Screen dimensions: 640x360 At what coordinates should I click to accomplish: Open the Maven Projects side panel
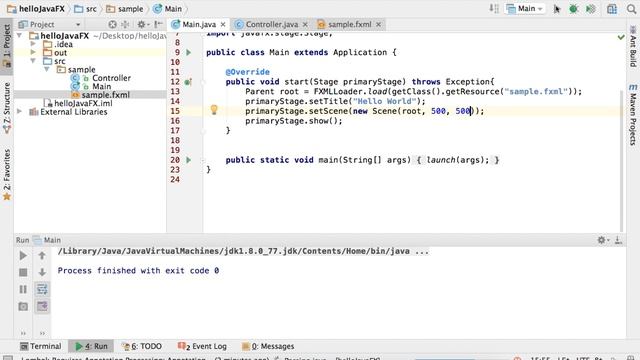coord(633,115)
